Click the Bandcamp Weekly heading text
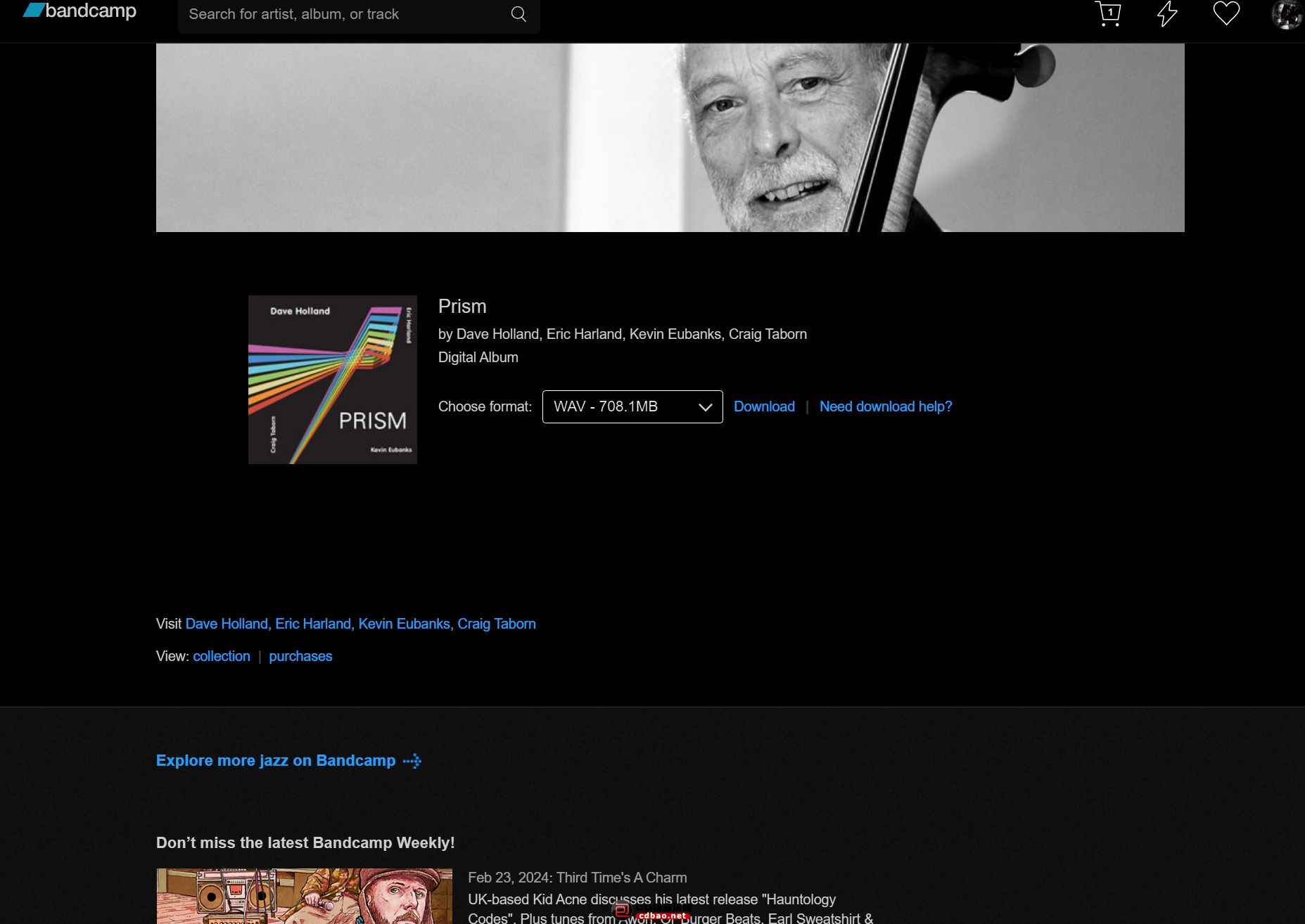Image resolution: width=1305 pixels, height=924 pixels. tap(305, 842)
